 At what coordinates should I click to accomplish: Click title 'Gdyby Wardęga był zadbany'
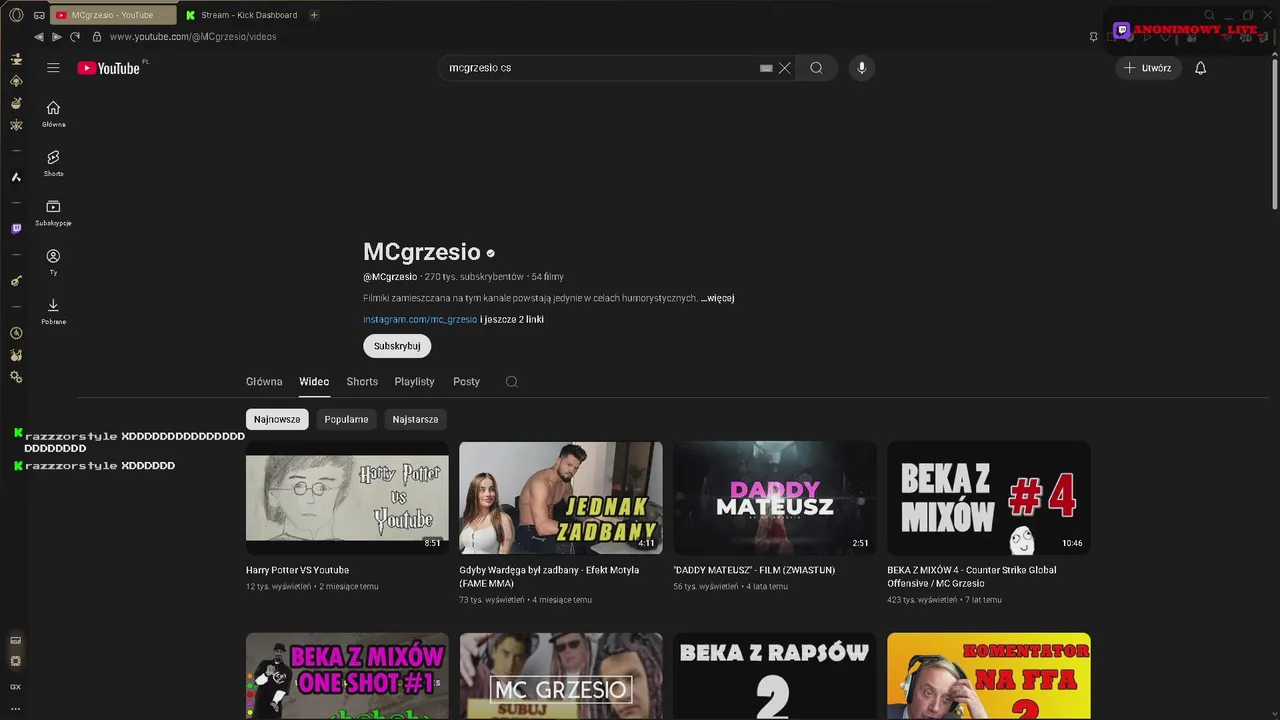pyautogui.click(x=549, y=576)
